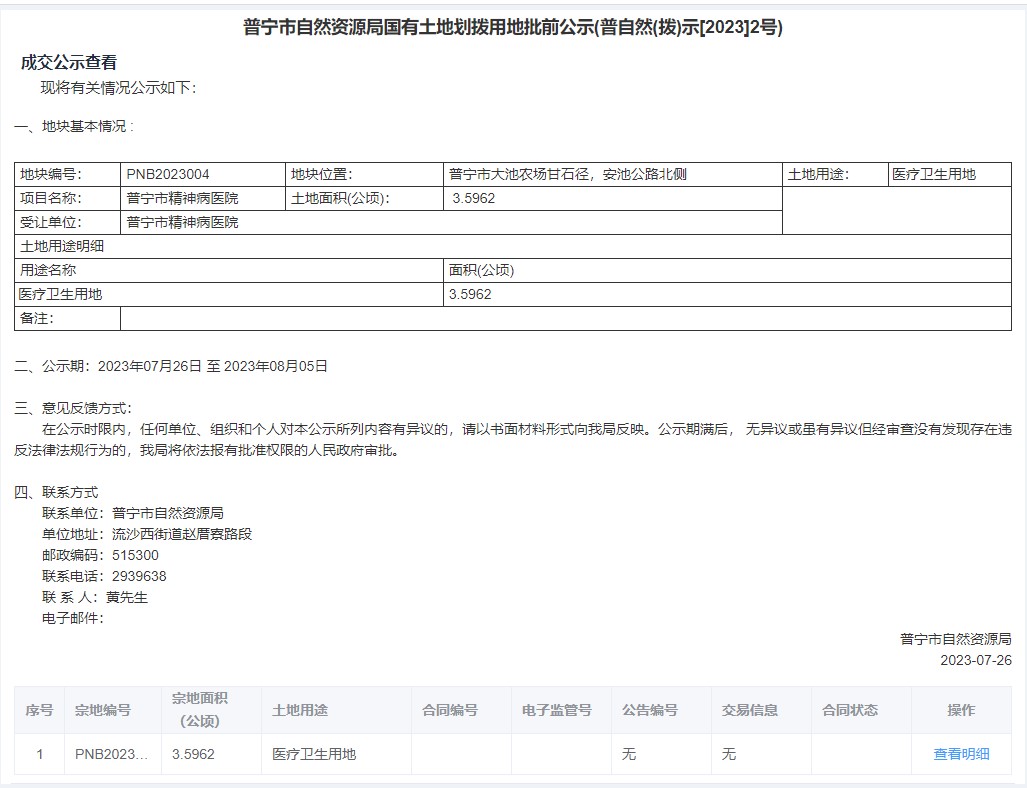
Task: Click the truncated PNB2023… cell in bottom table
Action: coord(112,754)
